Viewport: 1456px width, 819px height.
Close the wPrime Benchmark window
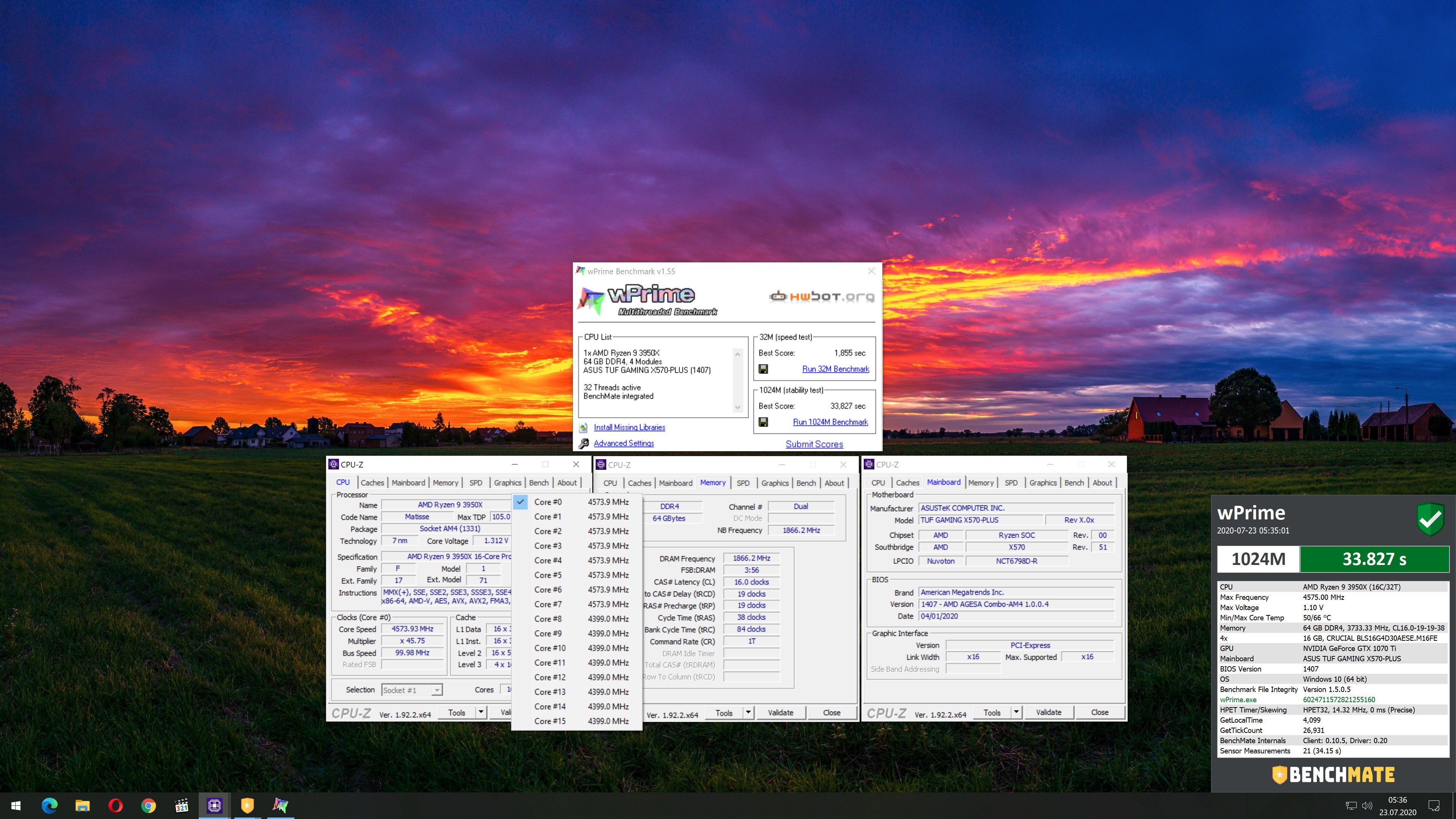[x=871, y=271]
